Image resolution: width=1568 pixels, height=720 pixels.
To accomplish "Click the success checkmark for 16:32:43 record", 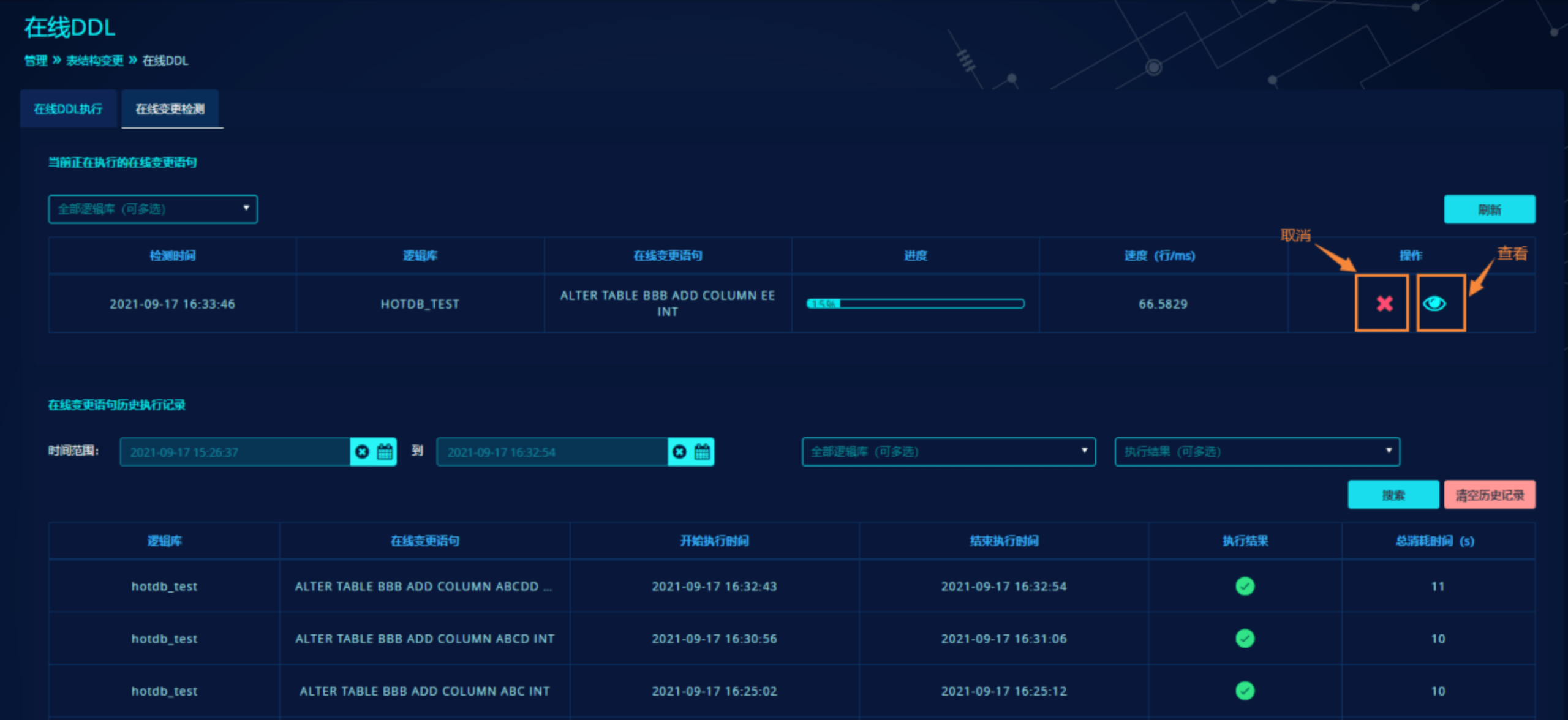I will (1245, 586).
